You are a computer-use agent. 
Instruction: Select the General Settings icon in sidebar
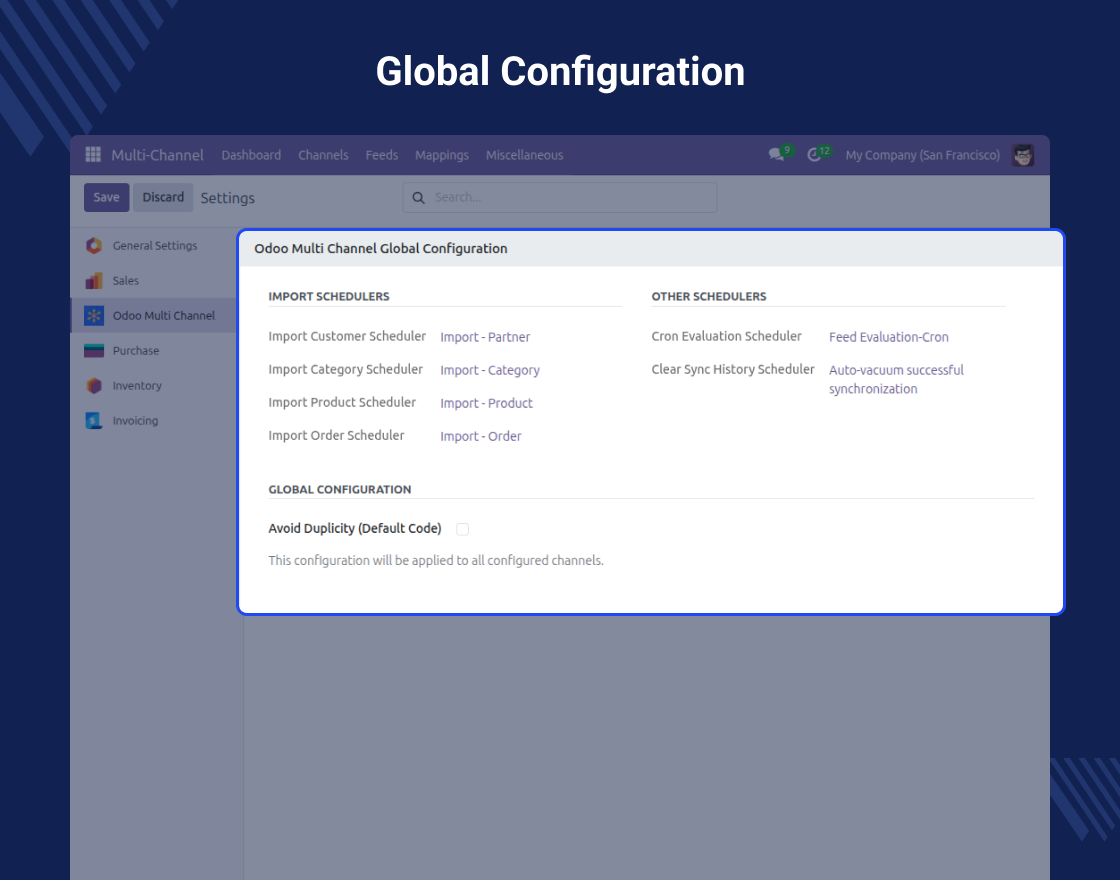94,246
